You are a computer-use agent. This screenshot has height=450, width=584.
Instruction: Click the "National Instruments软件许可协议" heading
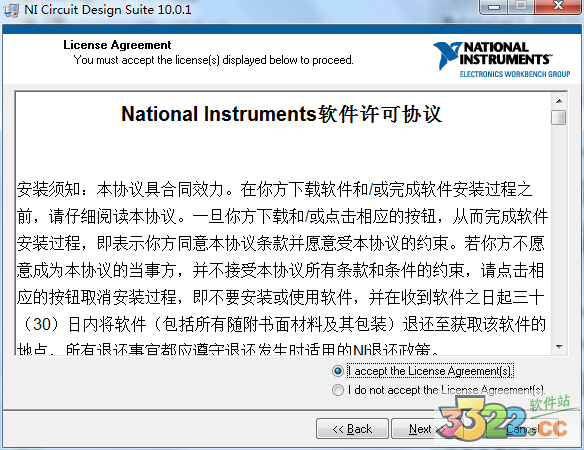282,114
